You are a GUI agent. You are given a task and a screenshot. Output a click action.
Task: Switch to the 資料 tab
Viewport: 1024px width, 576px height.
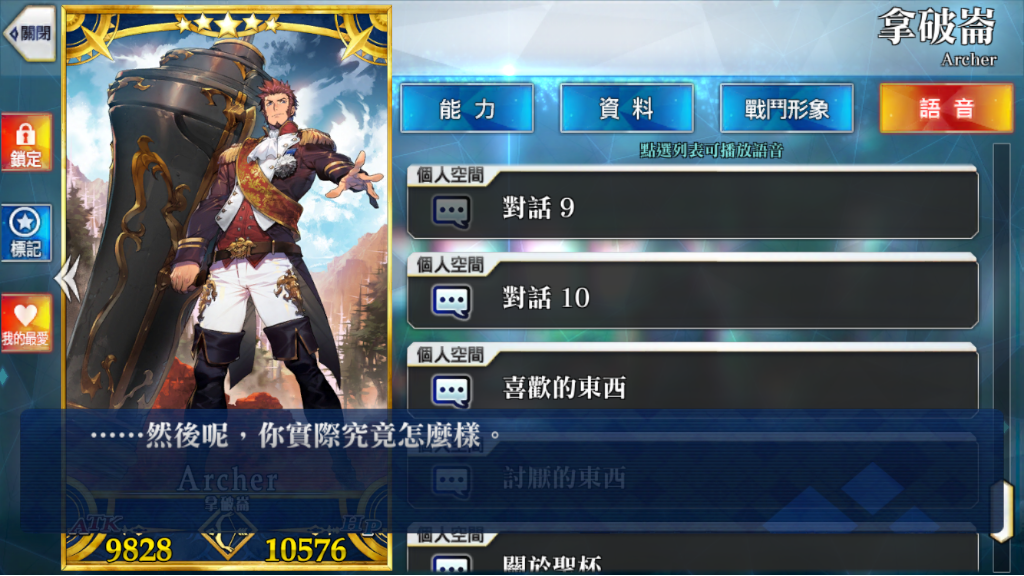[x=627, y=108]
